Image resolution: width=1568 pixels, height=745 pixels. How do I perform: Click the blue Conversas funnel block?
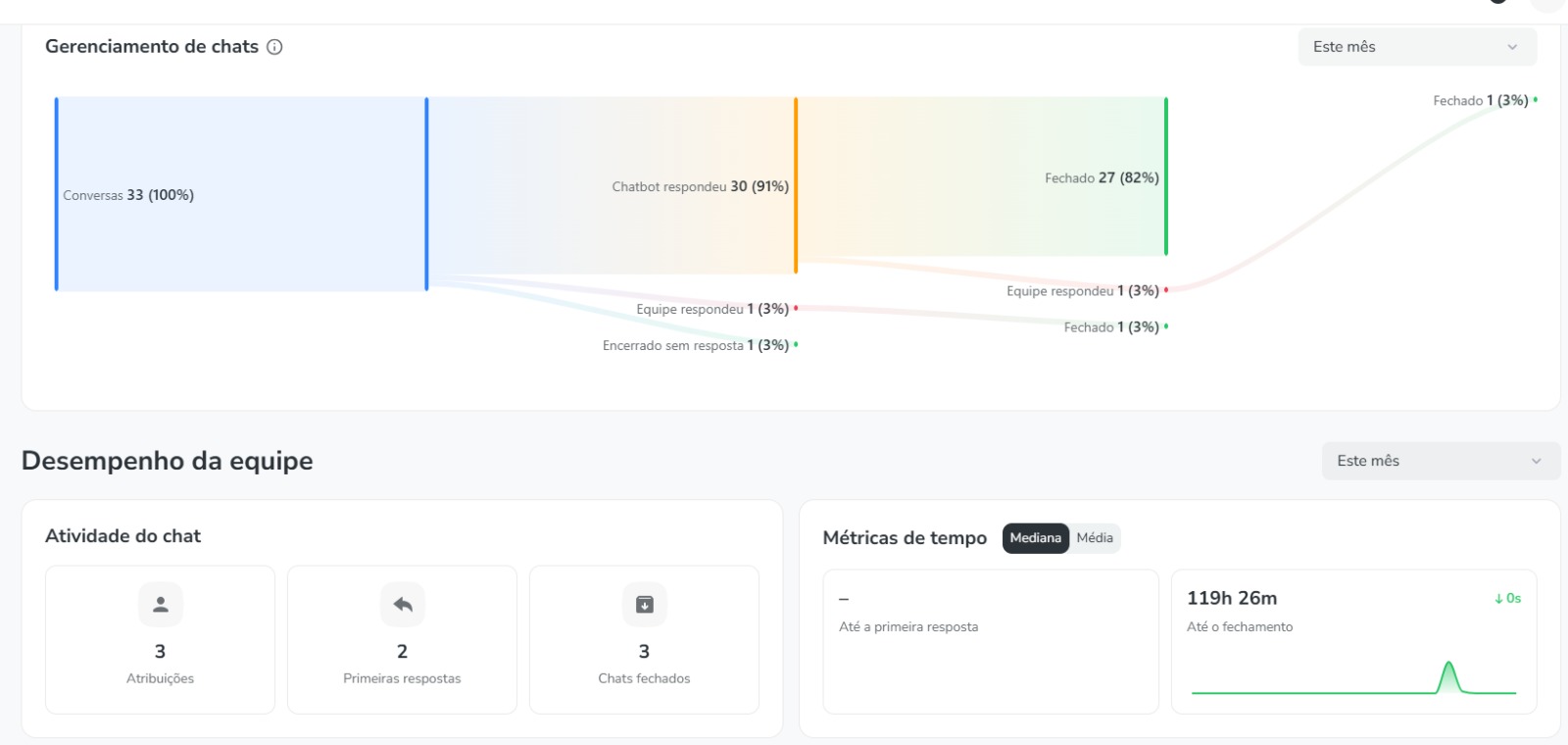pos(241,194)
